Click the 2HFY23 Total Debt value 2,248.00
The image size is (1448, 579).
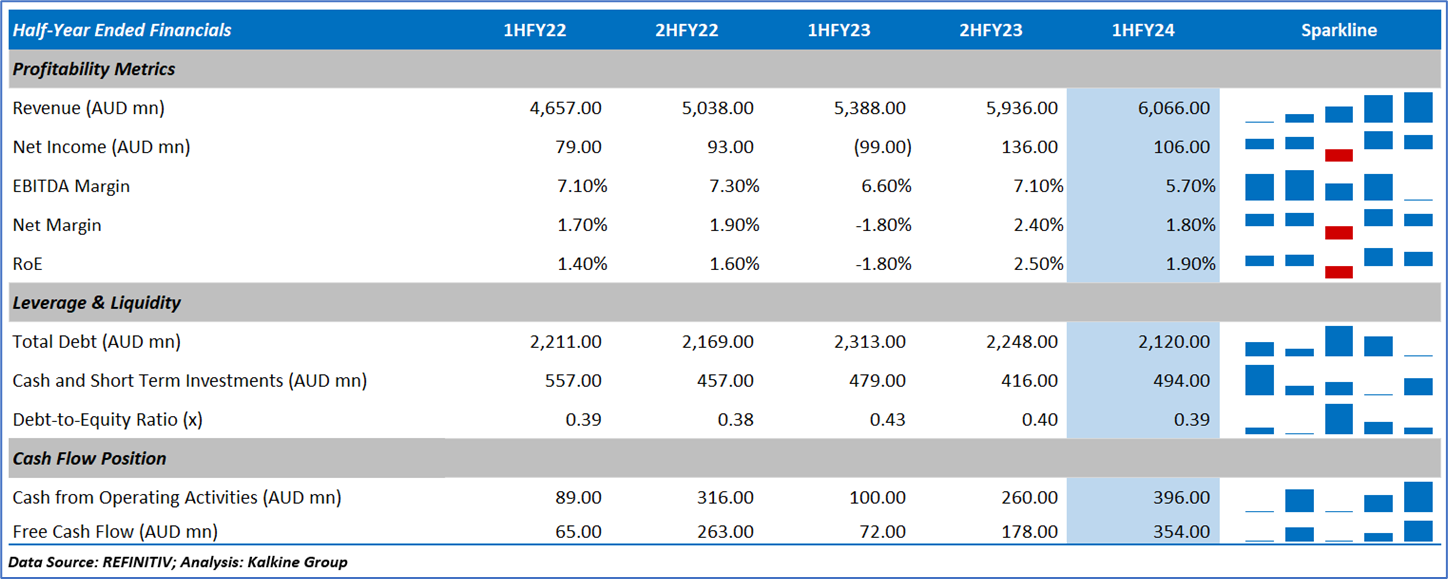[x=1019, y=342]
